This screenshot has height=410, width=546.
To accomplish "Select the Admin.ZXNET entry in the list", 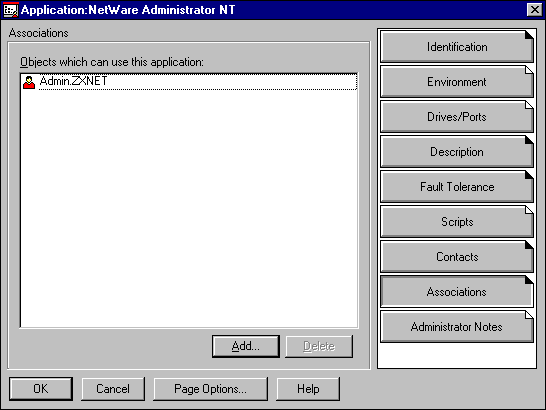I will [x=198, y=82].
